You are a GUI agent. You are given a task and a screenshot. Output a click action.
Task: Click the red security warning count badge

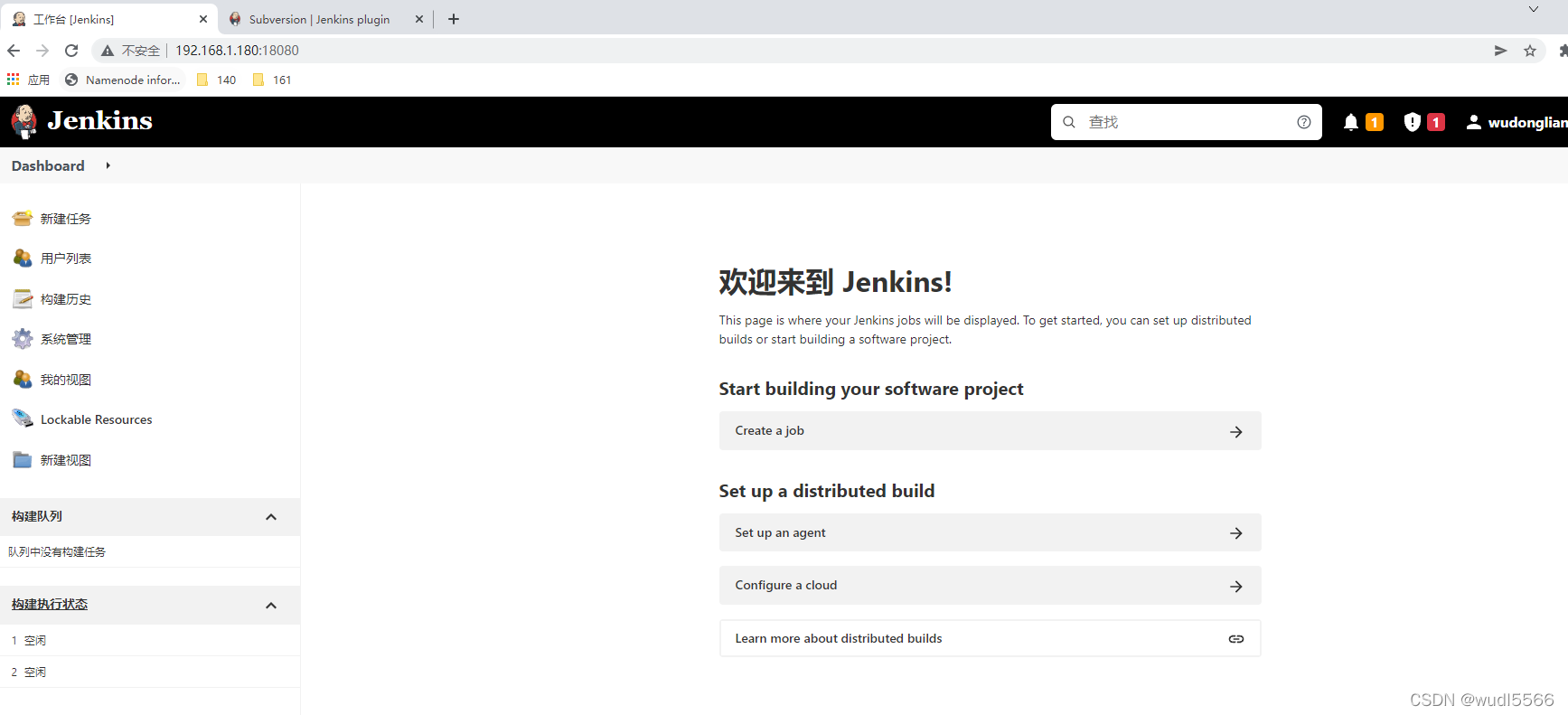(x=1435, y=122)
